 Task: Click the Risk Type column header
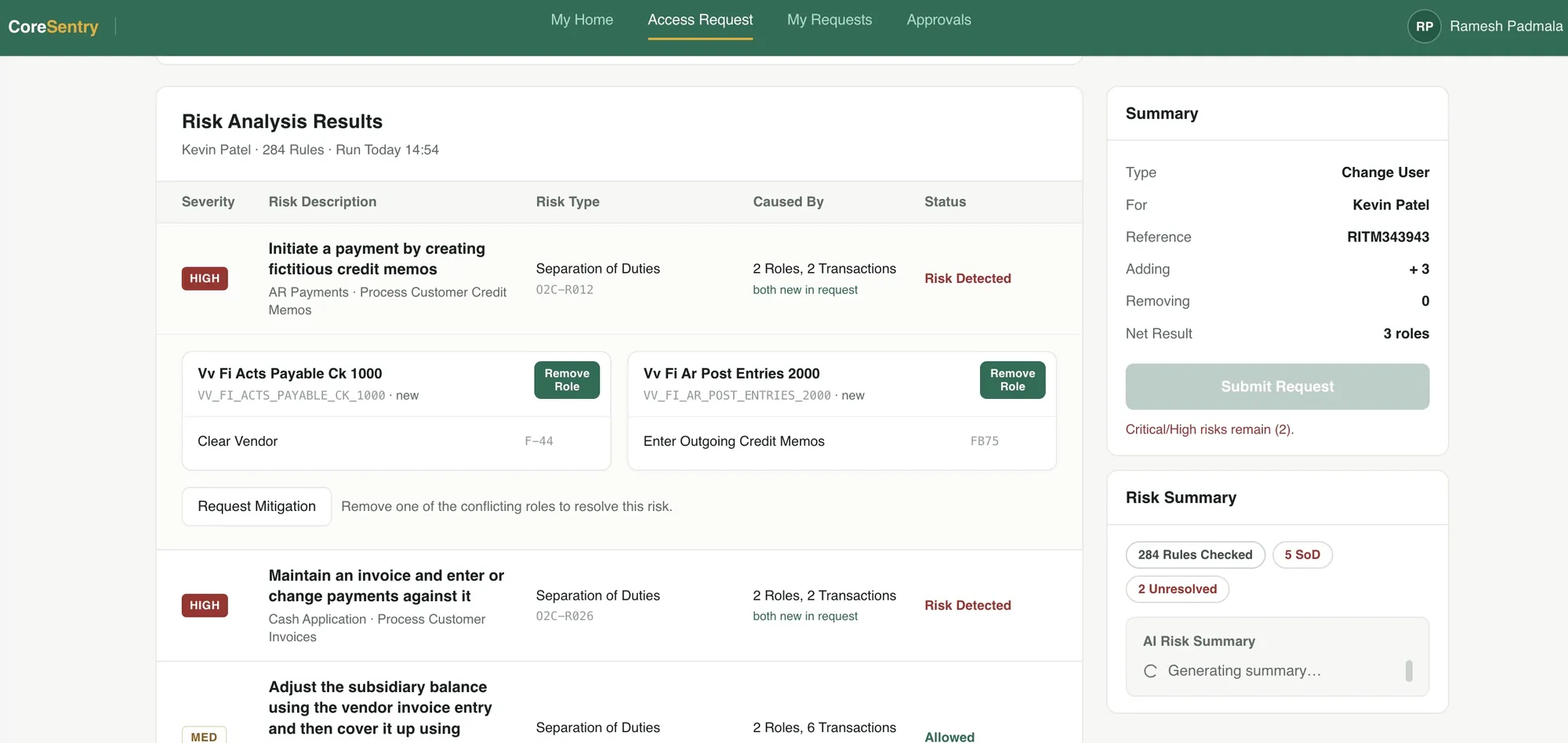coord(568,201)
